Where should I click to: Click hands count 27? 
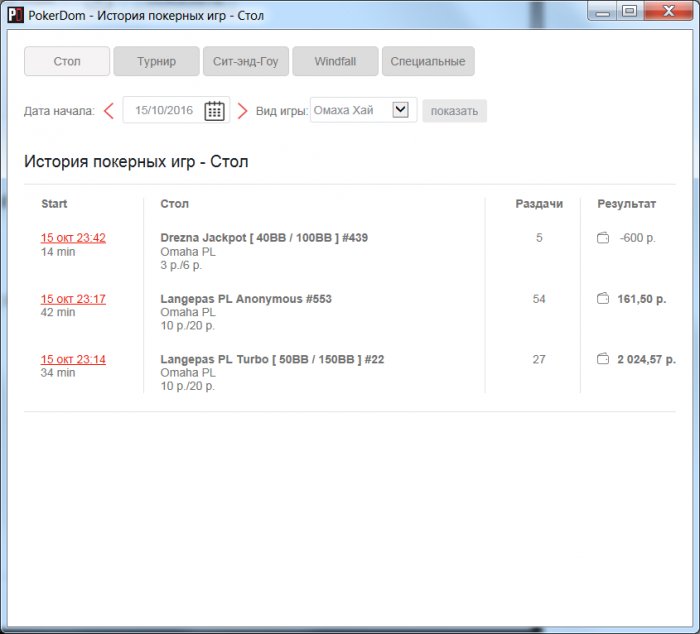click(x=539, y=359)
